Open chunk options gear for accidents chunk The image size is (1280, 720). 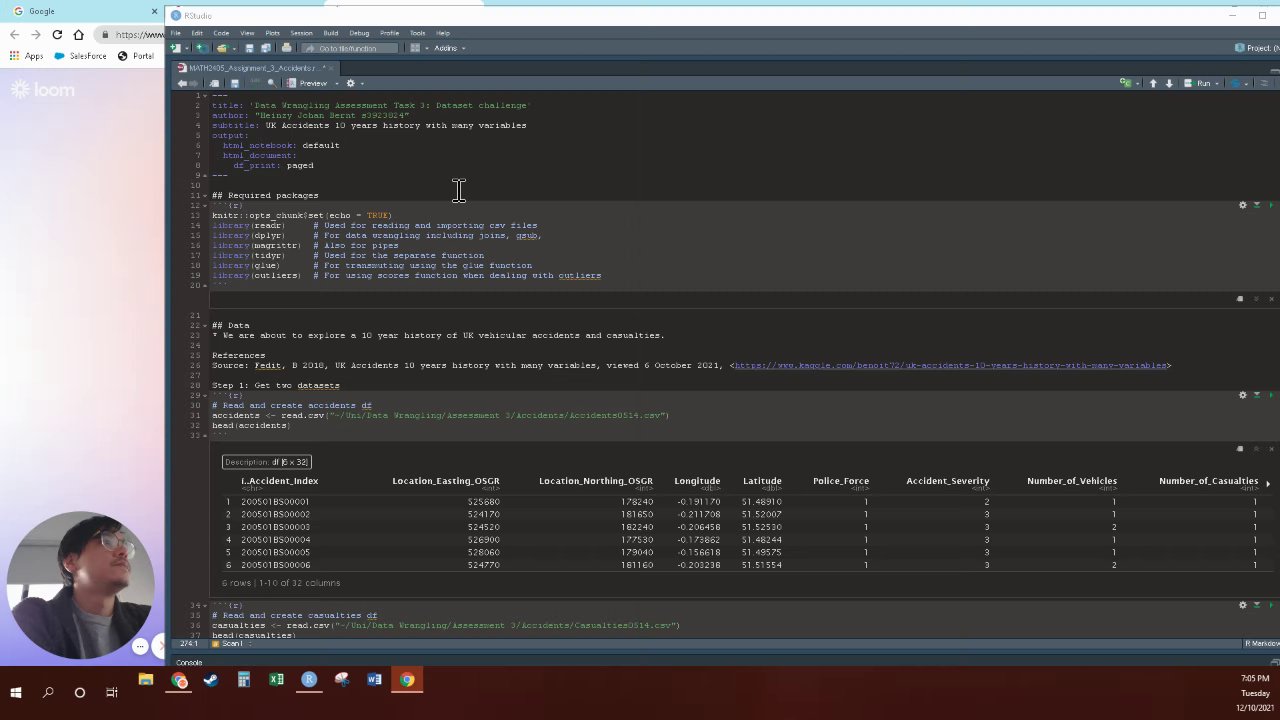click(1243, 395)
